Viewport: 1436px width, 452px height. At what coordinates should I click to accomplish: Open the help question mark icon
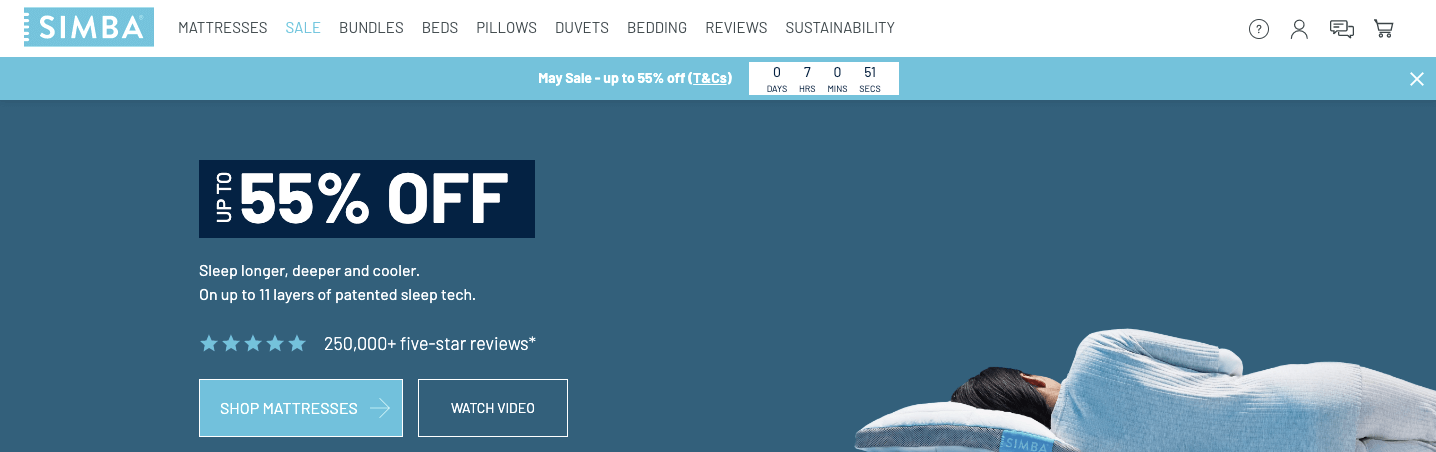(x=1259, y=29)
